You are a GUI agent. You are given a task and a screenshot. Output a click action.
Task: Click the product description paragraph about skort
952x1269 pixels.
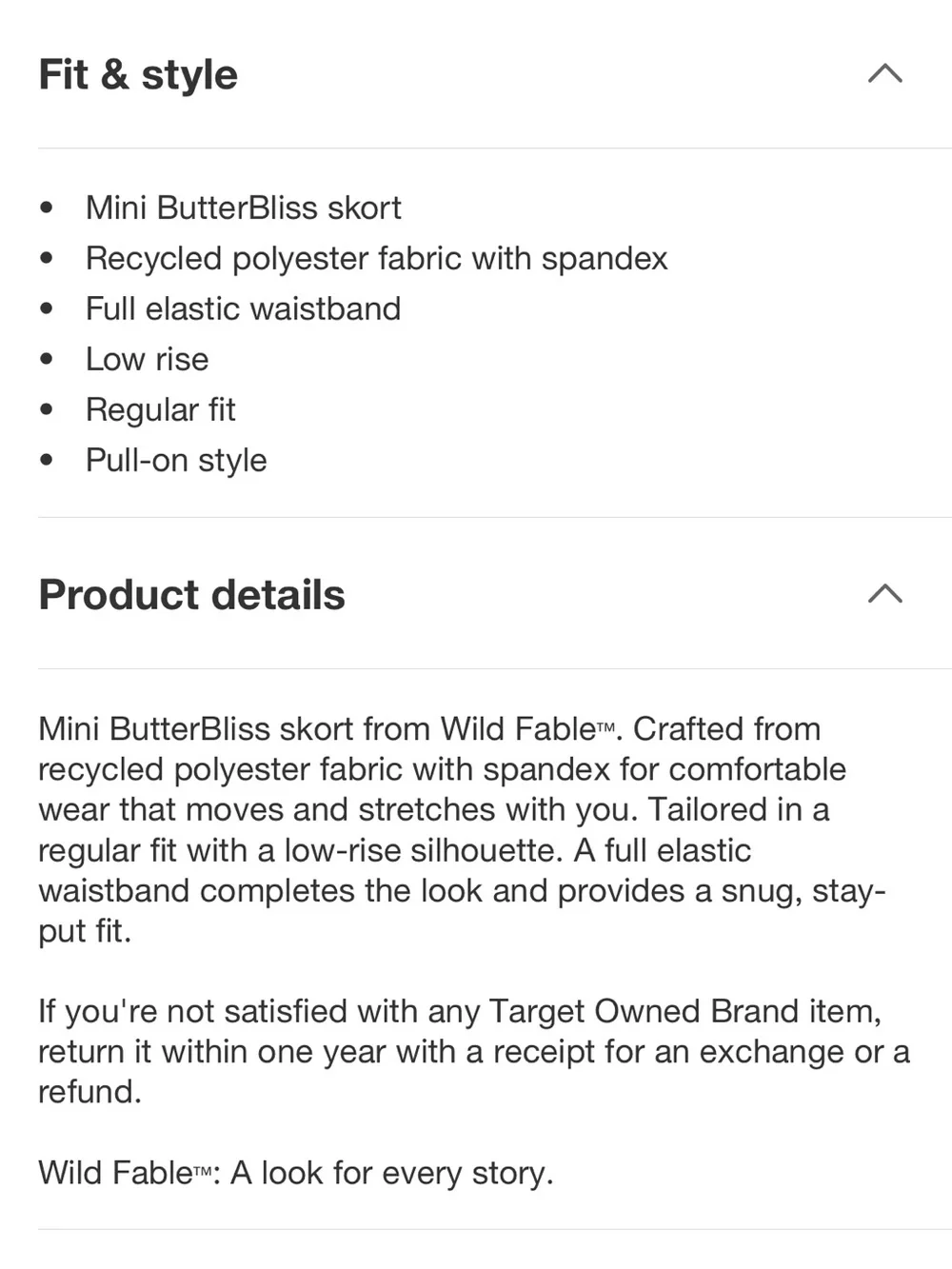point(463,830)
